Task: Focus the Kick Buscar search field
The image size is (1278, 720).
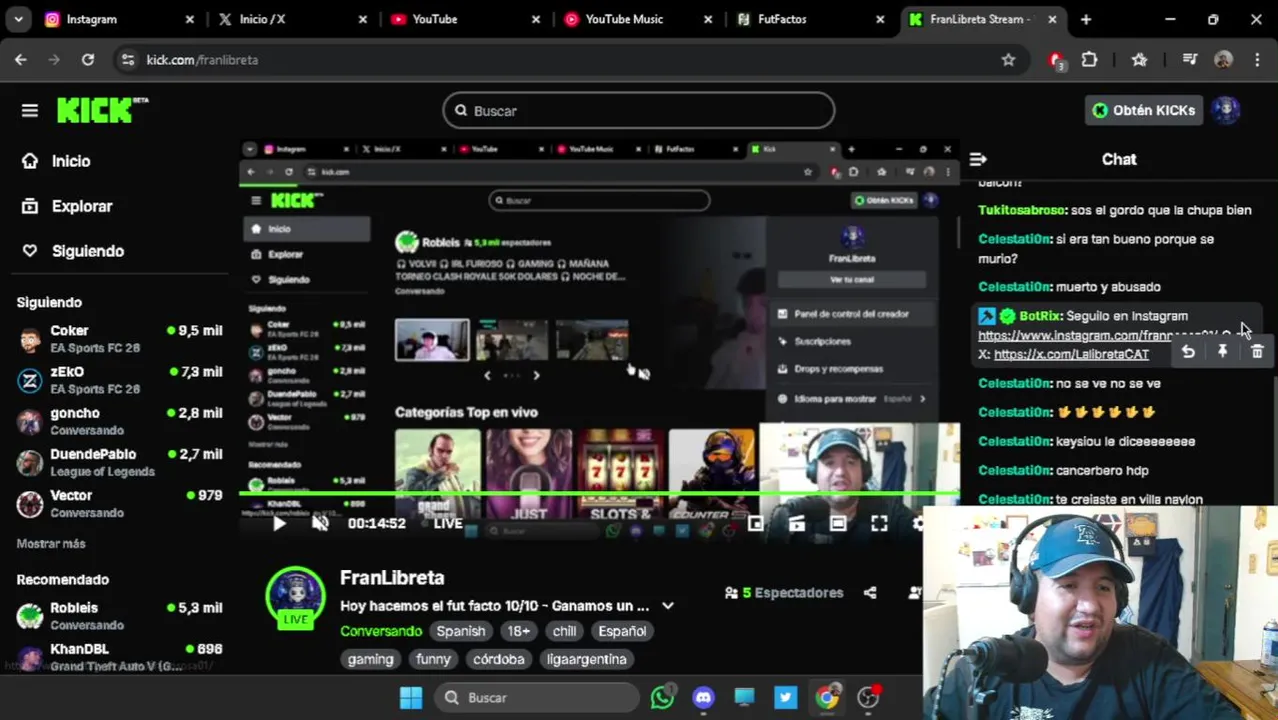Action: tap(639, 111)
